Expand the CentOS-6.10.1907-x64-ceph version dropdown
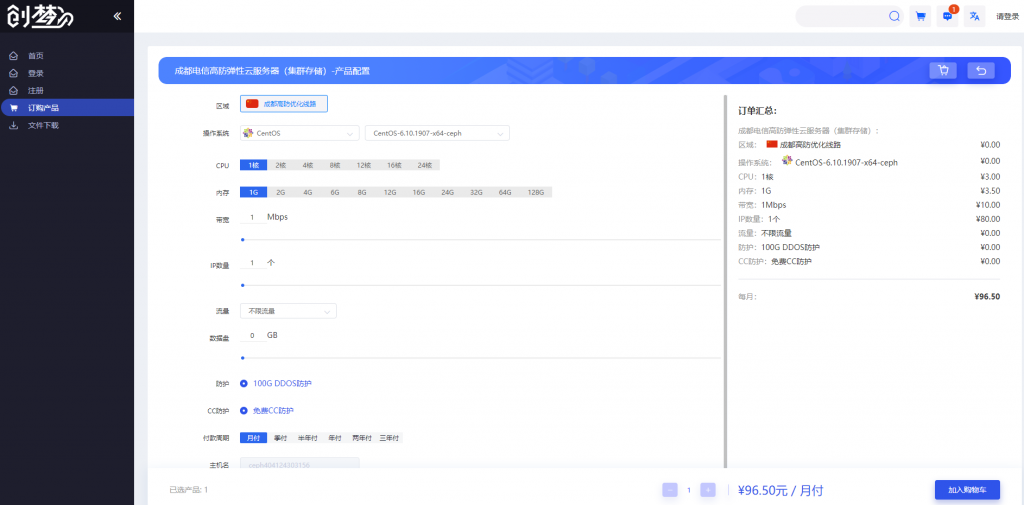1024x505 pixels. (437, 133)
